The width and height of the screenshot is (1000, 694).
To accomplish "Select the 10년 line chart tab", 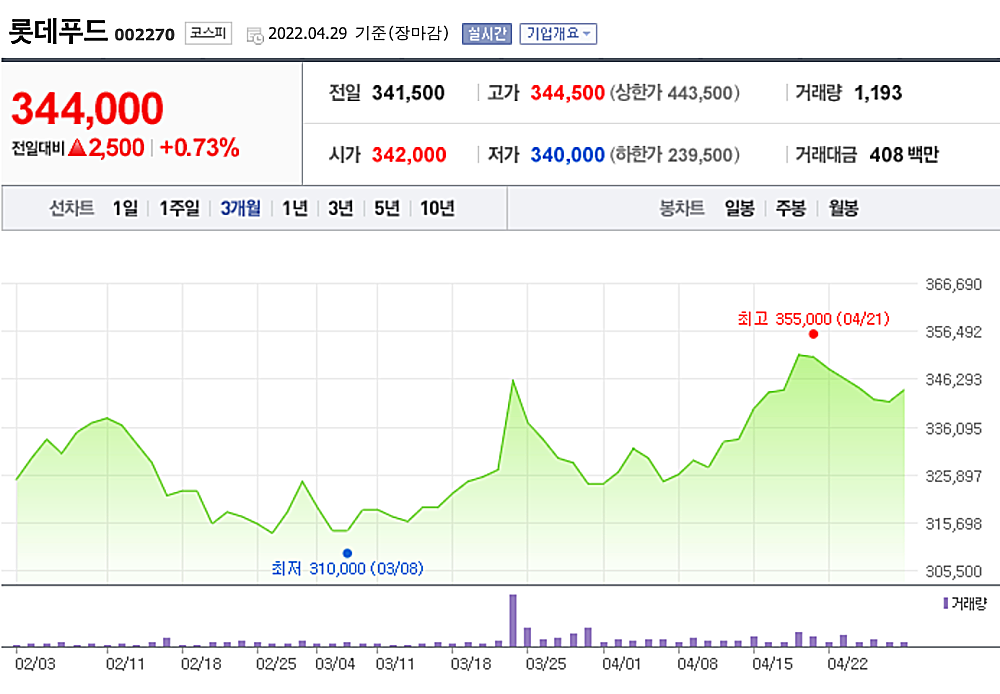I will (x=437, y=208).
